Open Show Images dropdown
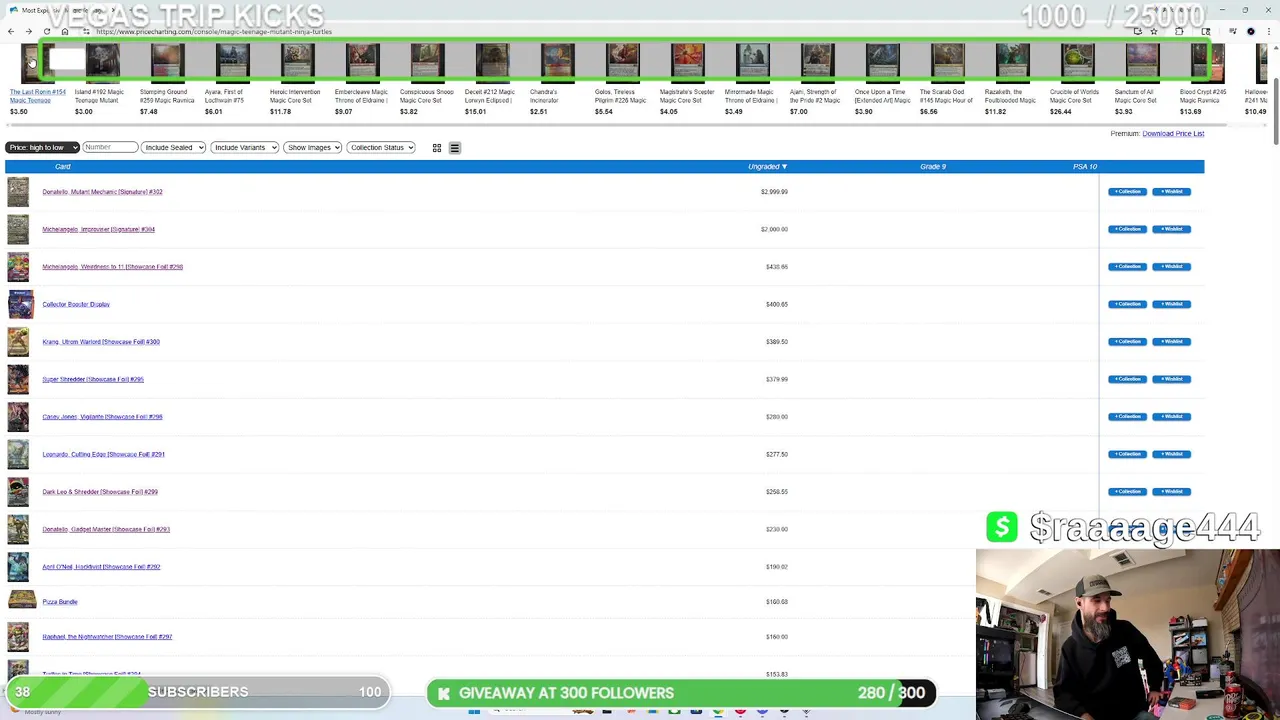 tap(312, 148)
